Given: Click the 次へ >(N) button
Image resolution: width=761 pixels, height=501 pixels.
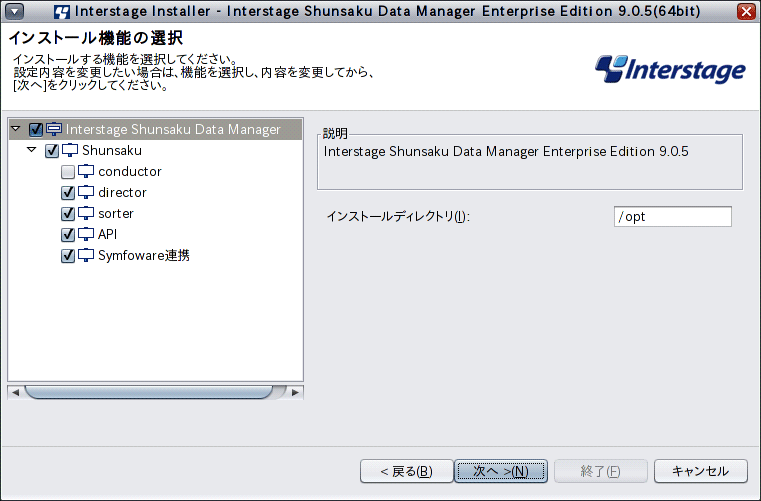Looking at the screenshot, I should point(501,471).
